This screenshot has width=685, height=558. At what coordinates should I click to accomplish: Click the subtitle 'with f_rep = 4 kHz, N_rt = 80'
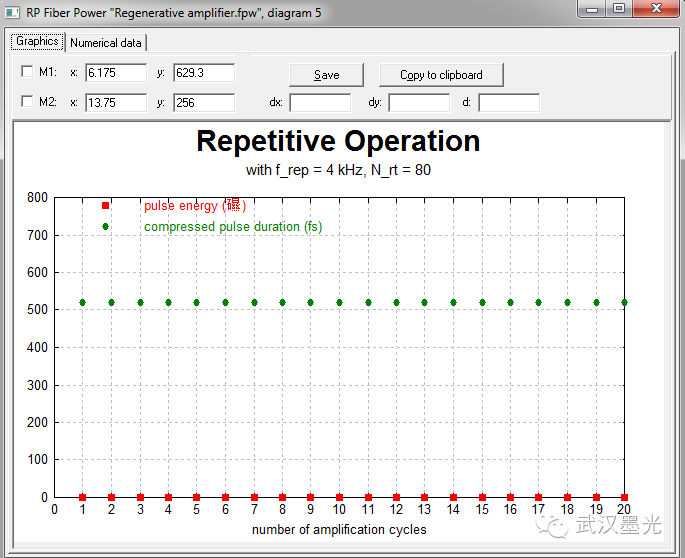click(338, 170)
